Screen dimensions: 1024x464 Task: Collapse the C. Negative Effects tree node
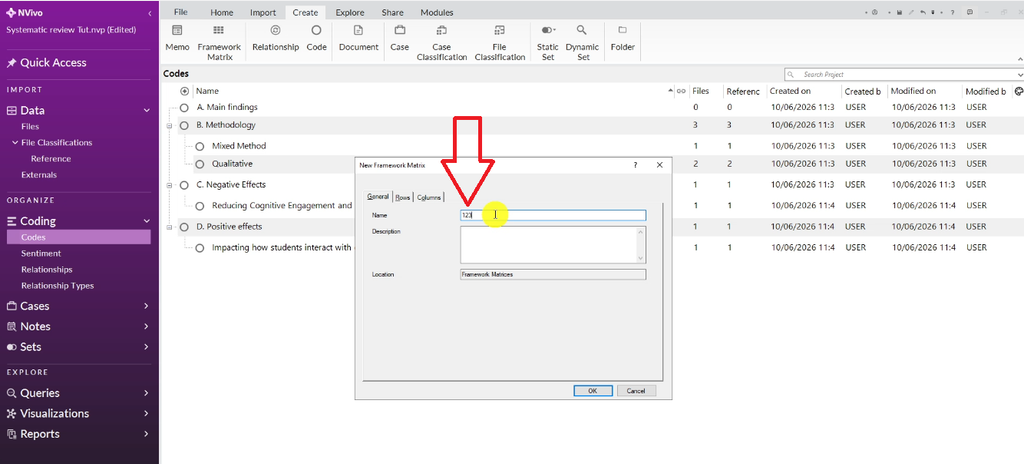tap(169, 185)
